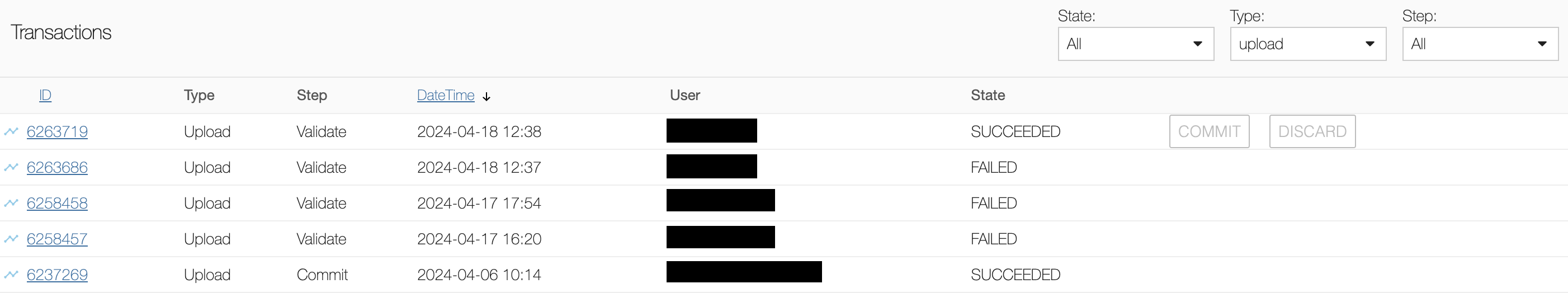Click the chart icon beside transaction 6237269

(11, 275)
